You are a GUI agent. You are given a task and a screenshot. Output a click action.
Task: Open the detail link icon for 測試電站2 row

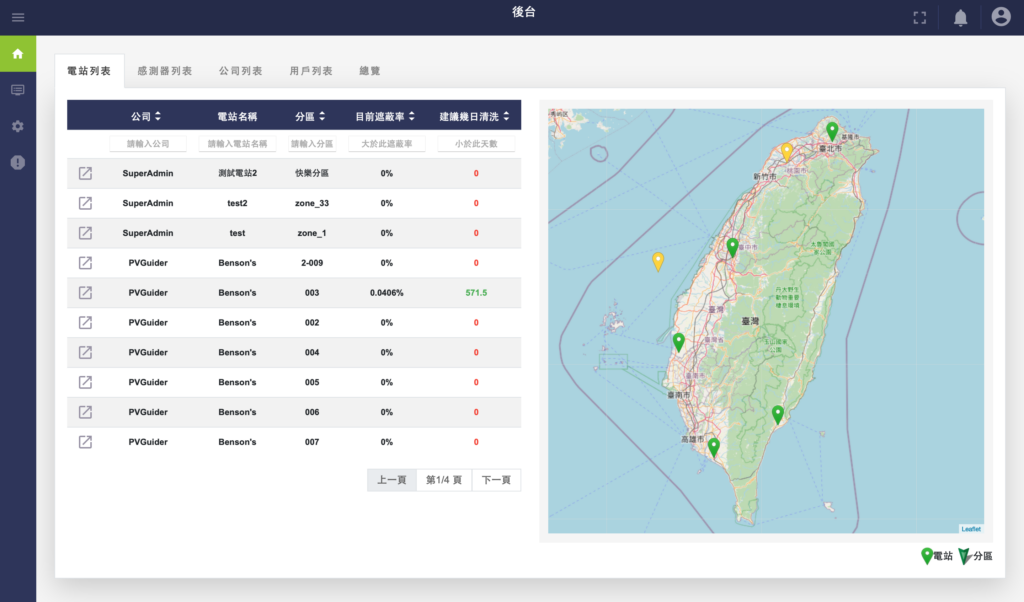86,173
